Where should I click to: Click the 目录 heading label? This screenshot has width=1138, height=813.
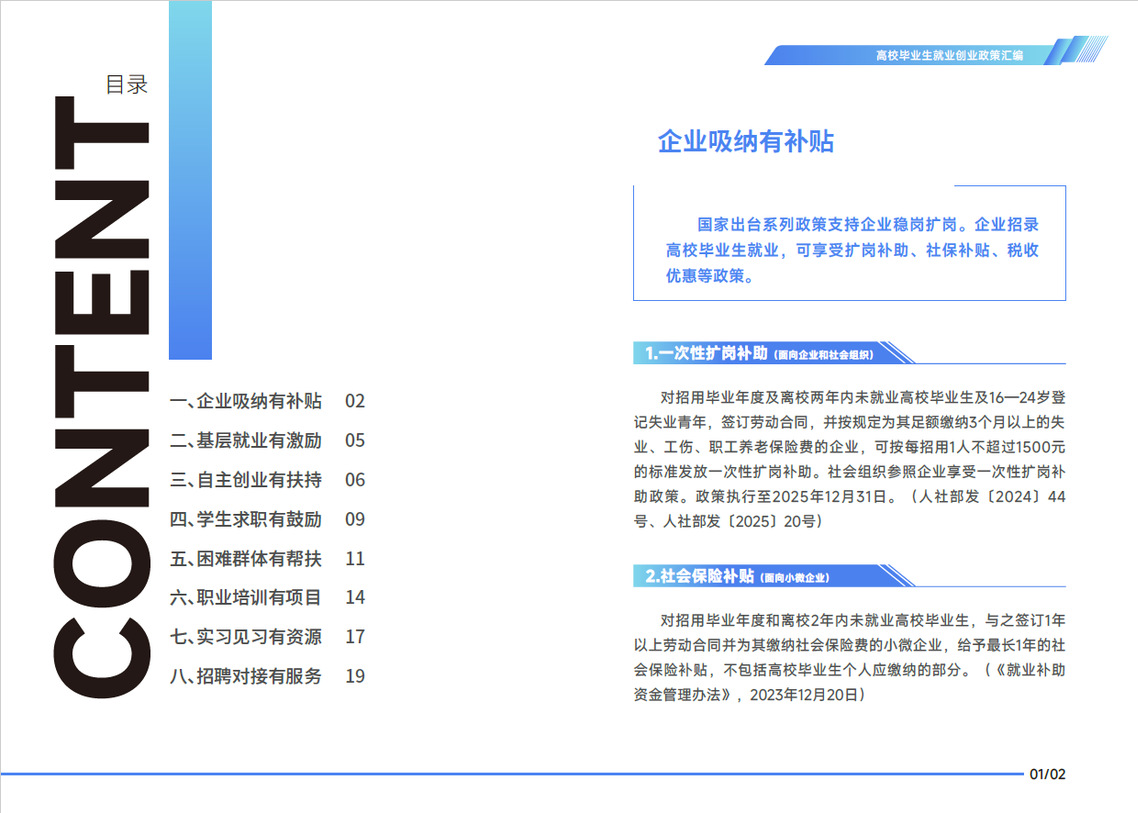127,86
